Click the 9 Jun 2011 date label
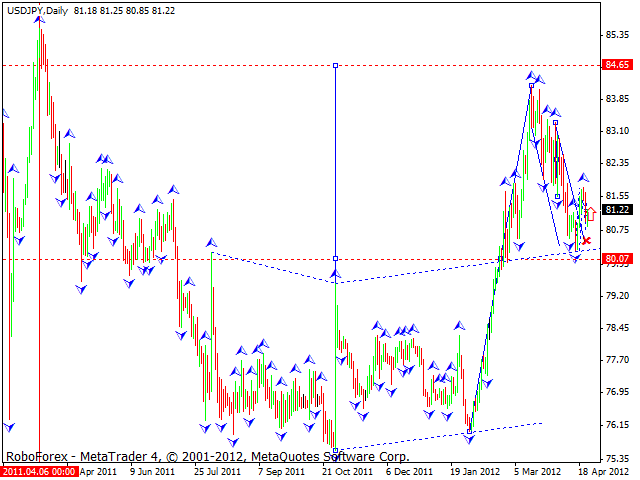640x480 pixels. click(152, 471)
